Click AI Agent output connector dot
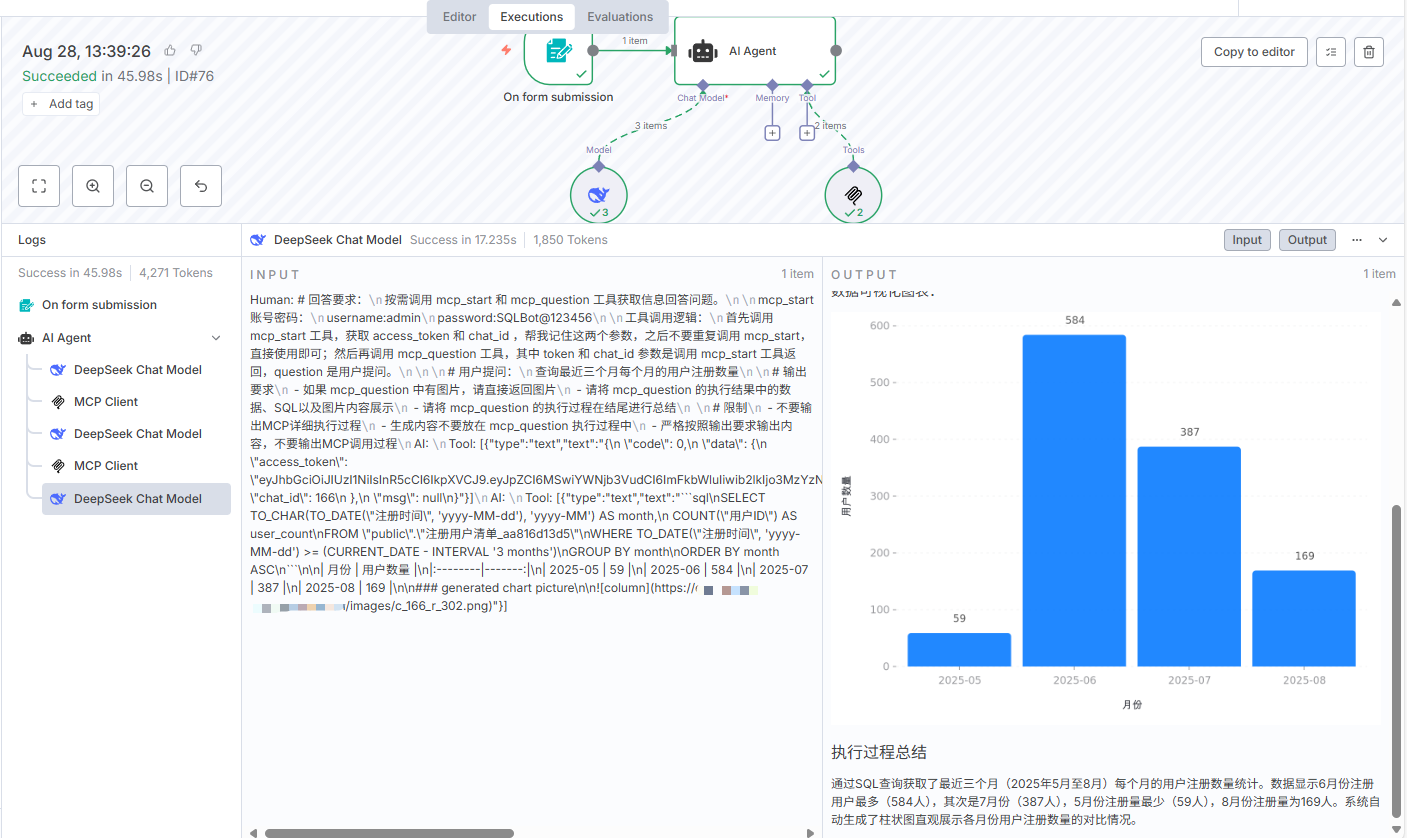1407x838 pixels. (x=836, y=50)
